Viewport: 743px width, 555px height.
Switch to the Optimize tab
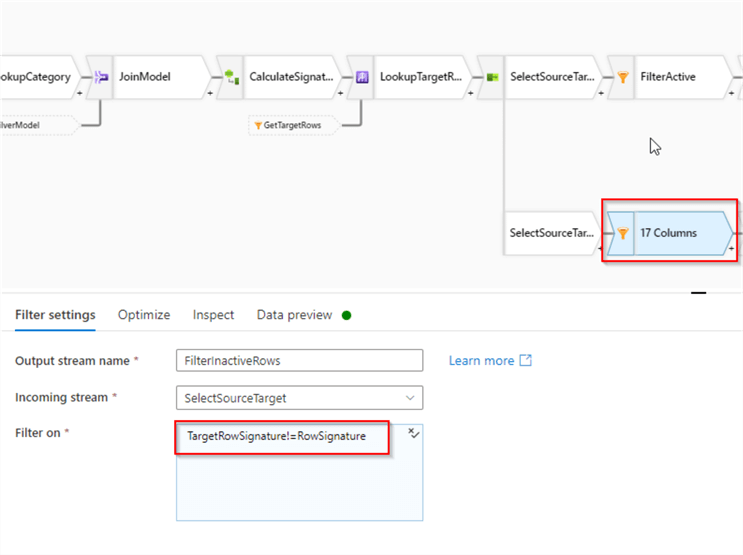click(x=144, y=315)
